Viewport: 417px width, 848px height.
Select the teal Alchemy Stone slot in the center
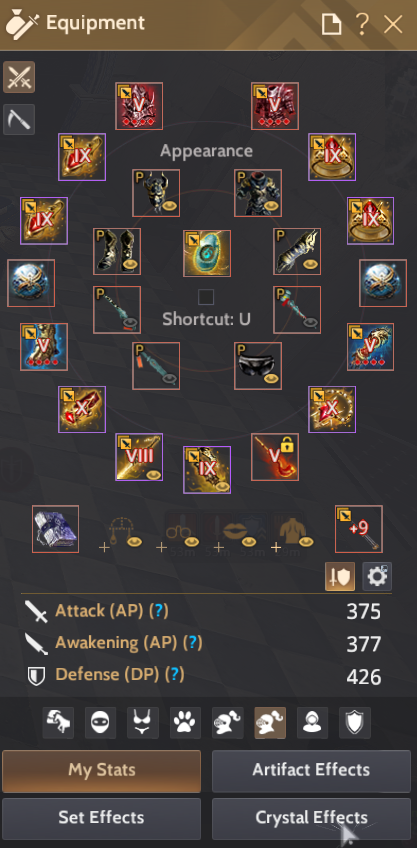(x=207, y=254)
